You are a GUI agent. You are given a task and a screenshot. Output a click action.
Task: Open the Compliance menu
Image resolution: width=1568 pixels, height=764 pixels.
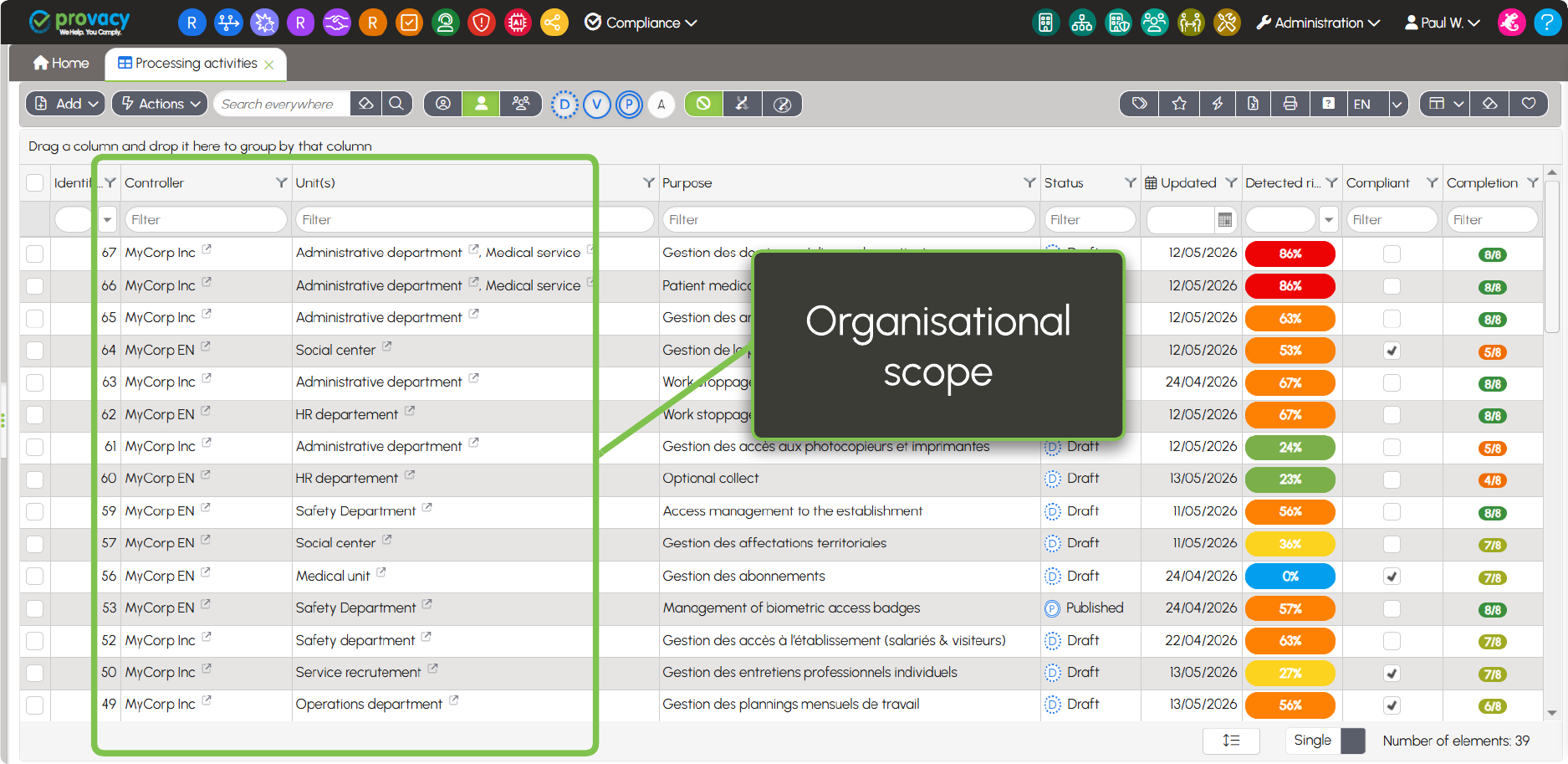point(641,23)
